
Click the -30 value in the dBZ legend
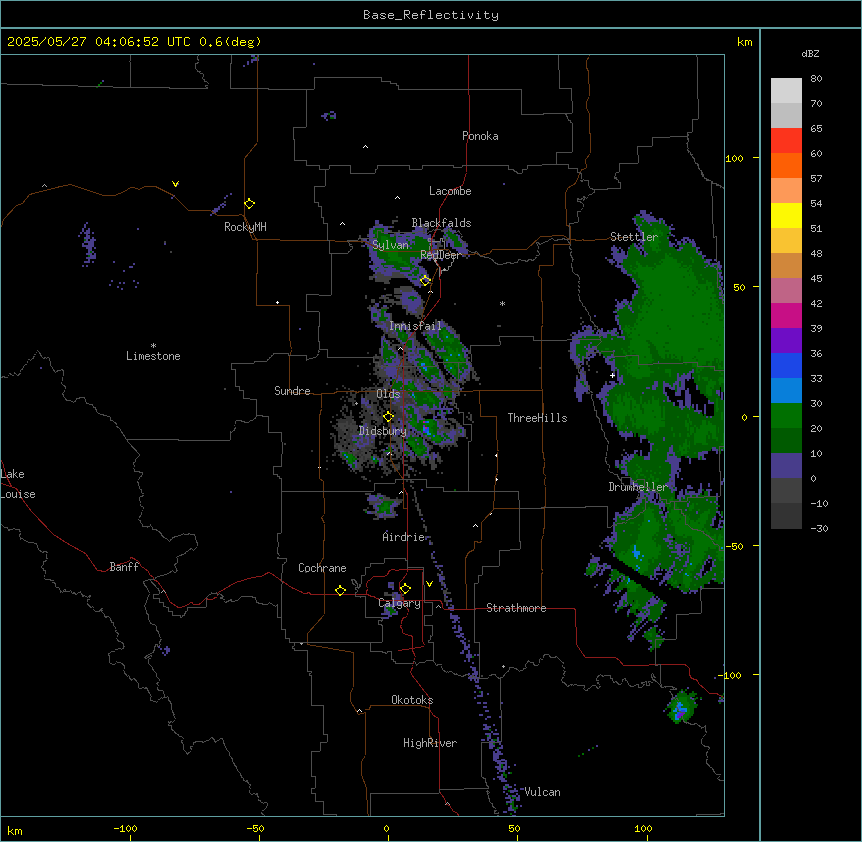(819, 528)
